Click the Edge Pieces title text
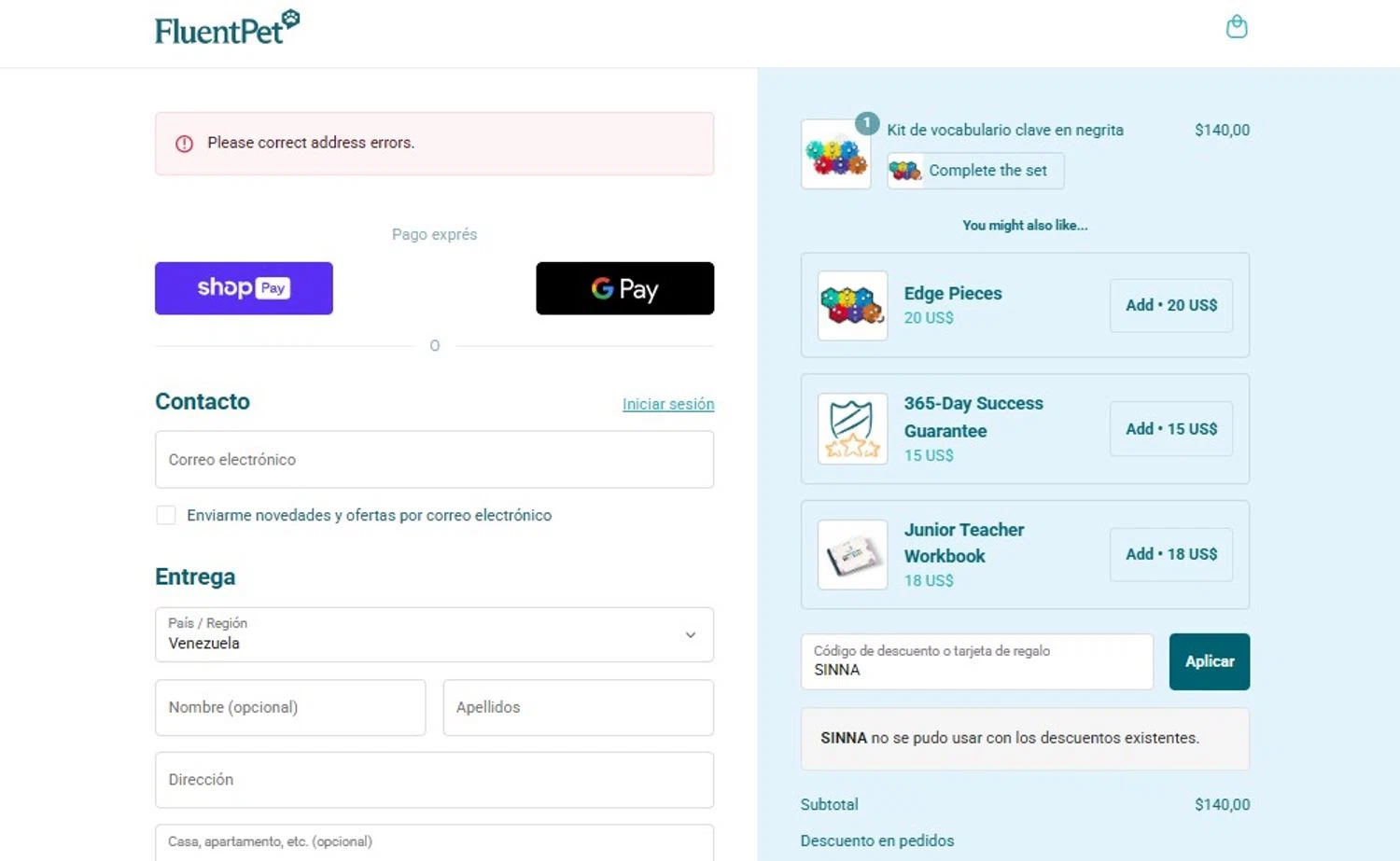This screenshot has height=861, width=1400. click(x=953, y=293)
